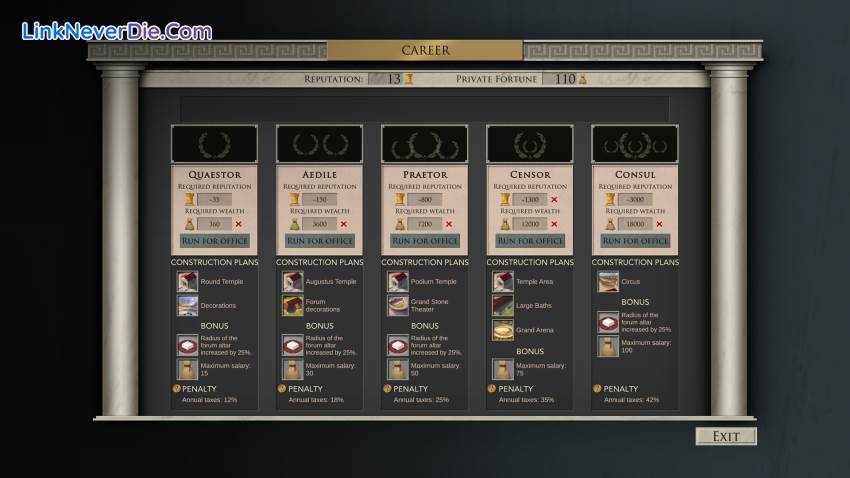Click the Round Temple construction plan icon

coord(187,282)
